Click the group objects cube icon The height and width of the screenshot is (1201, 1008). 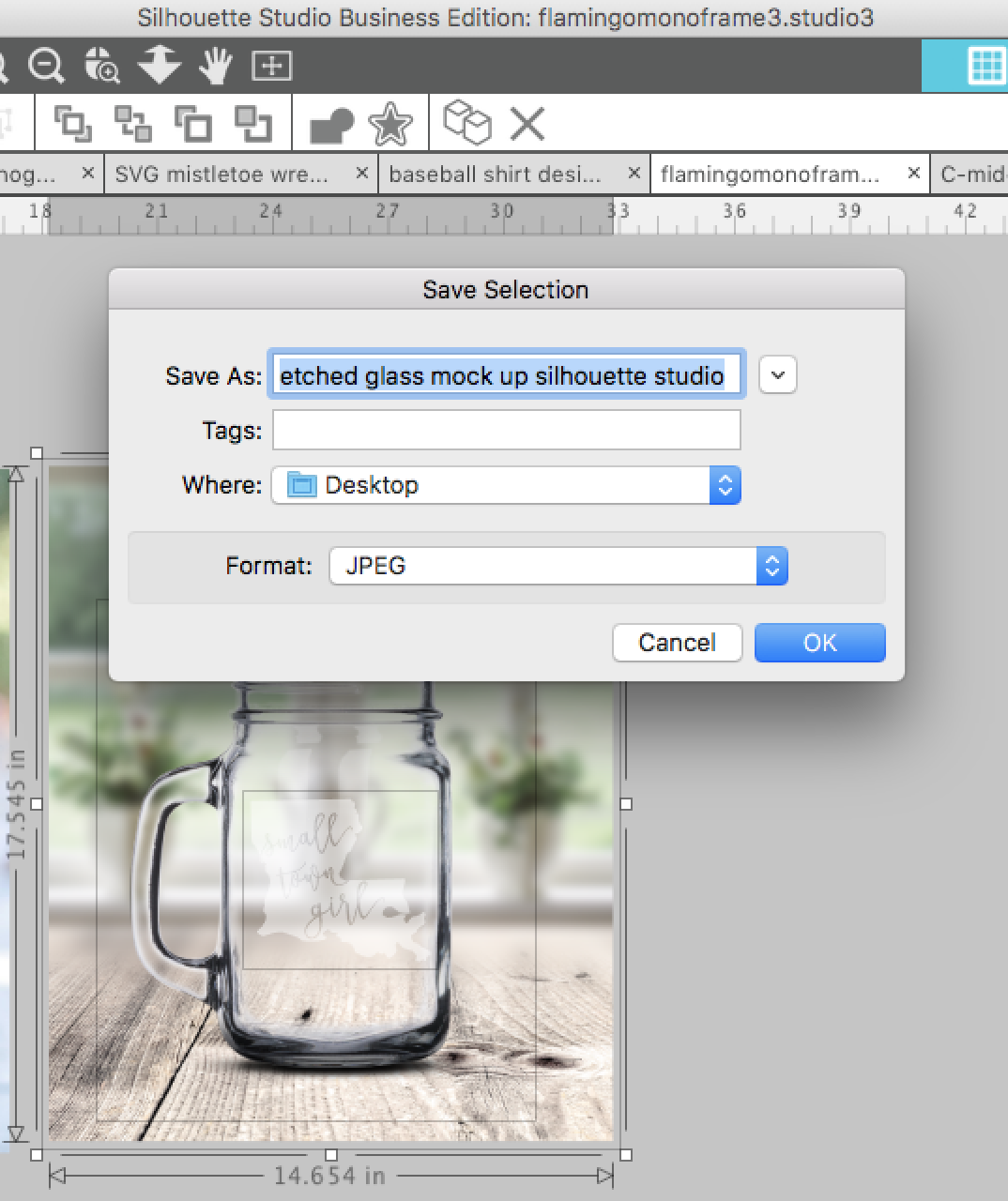click(468, 123)
